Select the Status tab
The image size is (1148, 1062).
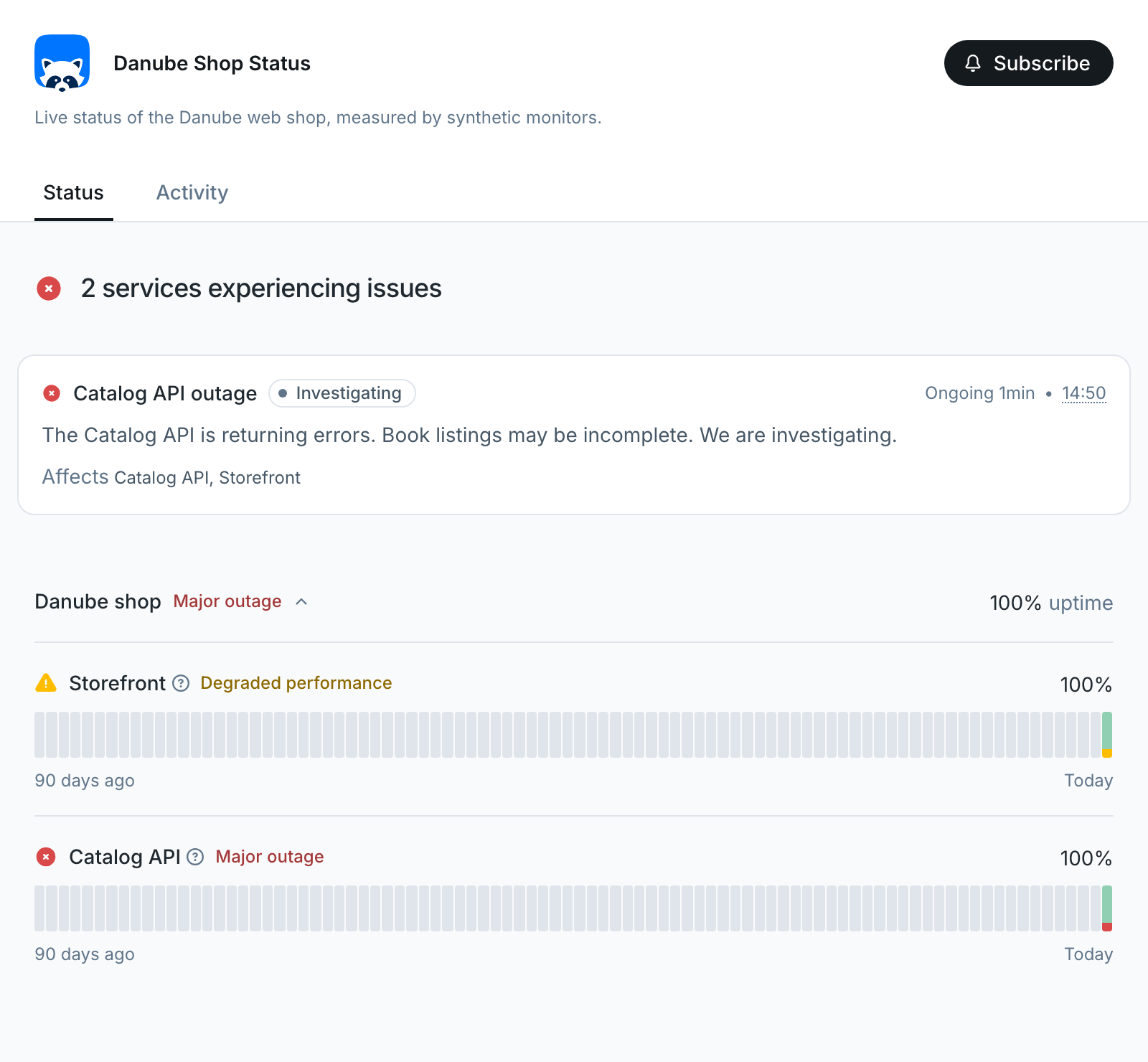74,192
